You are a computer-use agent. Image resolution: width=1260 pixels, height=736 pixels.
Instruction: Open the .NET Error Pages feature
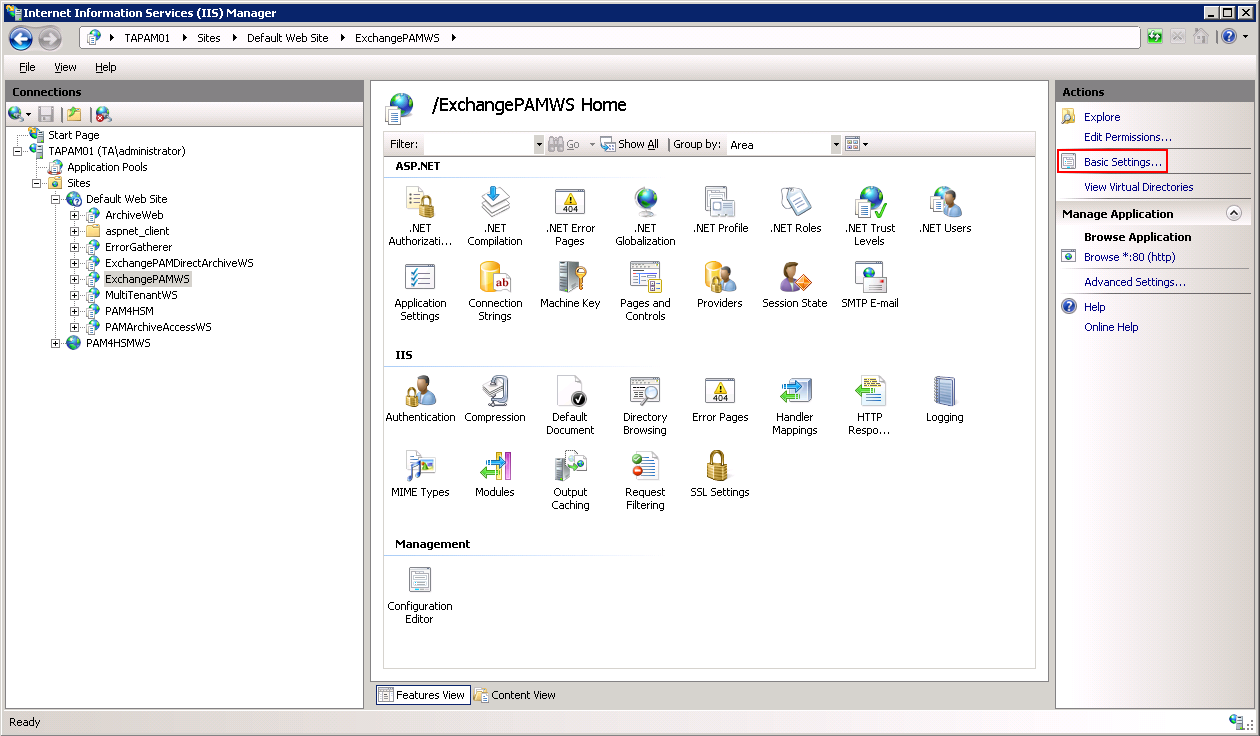tap(569, 202)
